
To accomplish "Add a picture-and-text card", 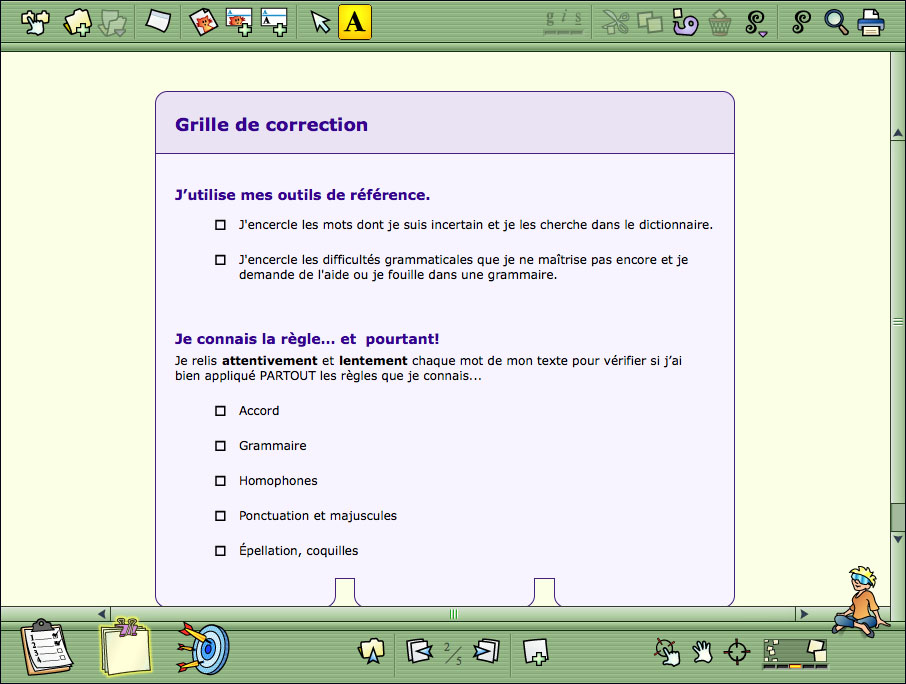I will pyautogui.click(x=239, y=22).
